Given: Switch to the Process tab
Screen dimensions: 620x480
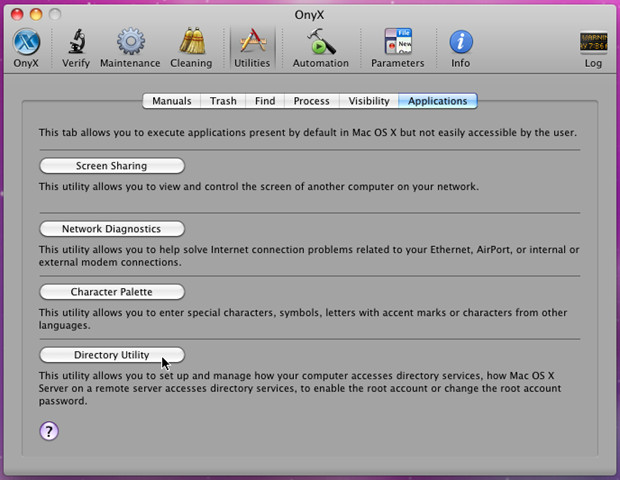Looking at the screenshot, I should tap(312, 101).
